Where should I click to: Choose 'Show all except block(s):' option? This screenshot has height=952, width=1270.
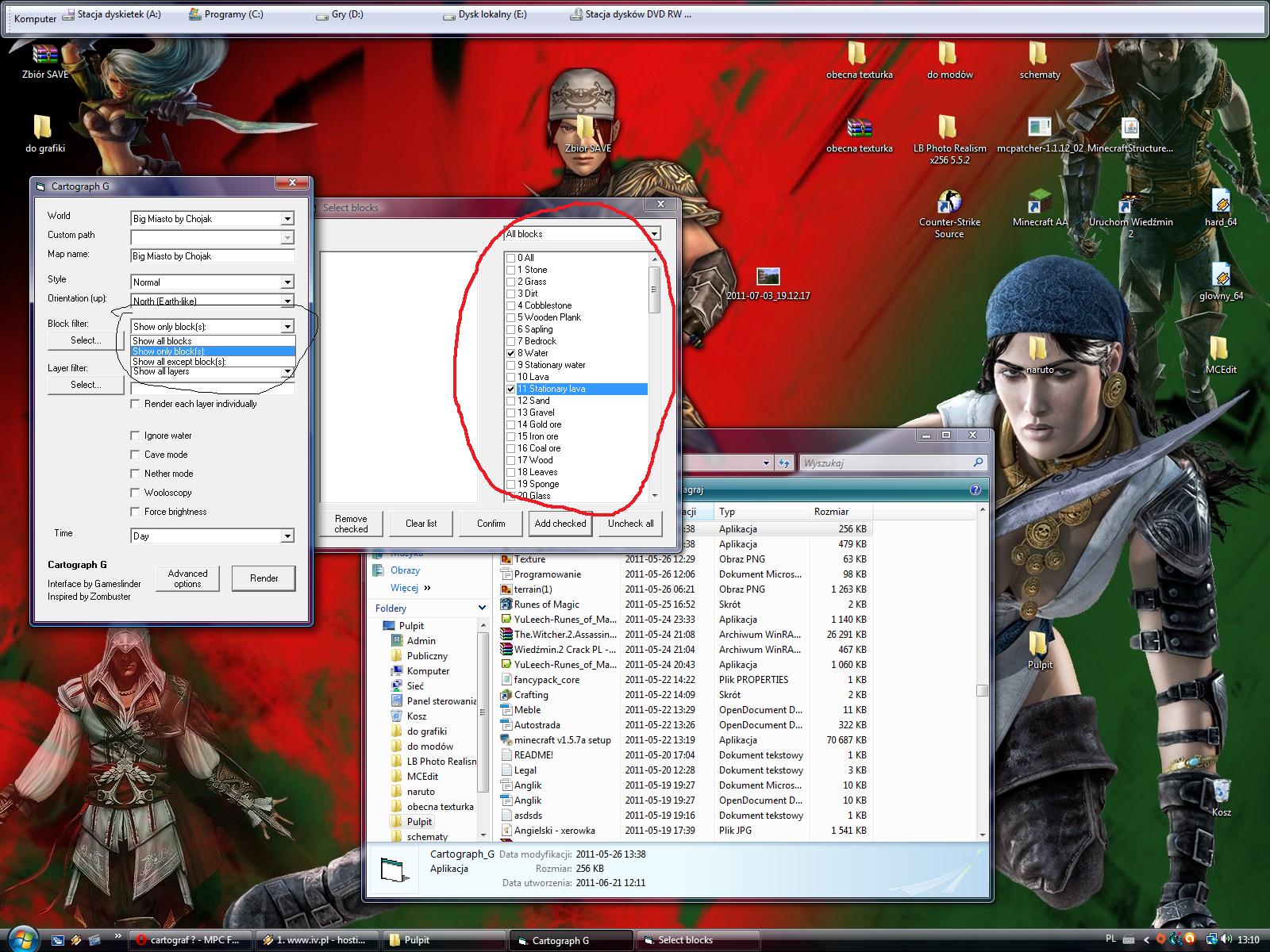click(213, 362)
